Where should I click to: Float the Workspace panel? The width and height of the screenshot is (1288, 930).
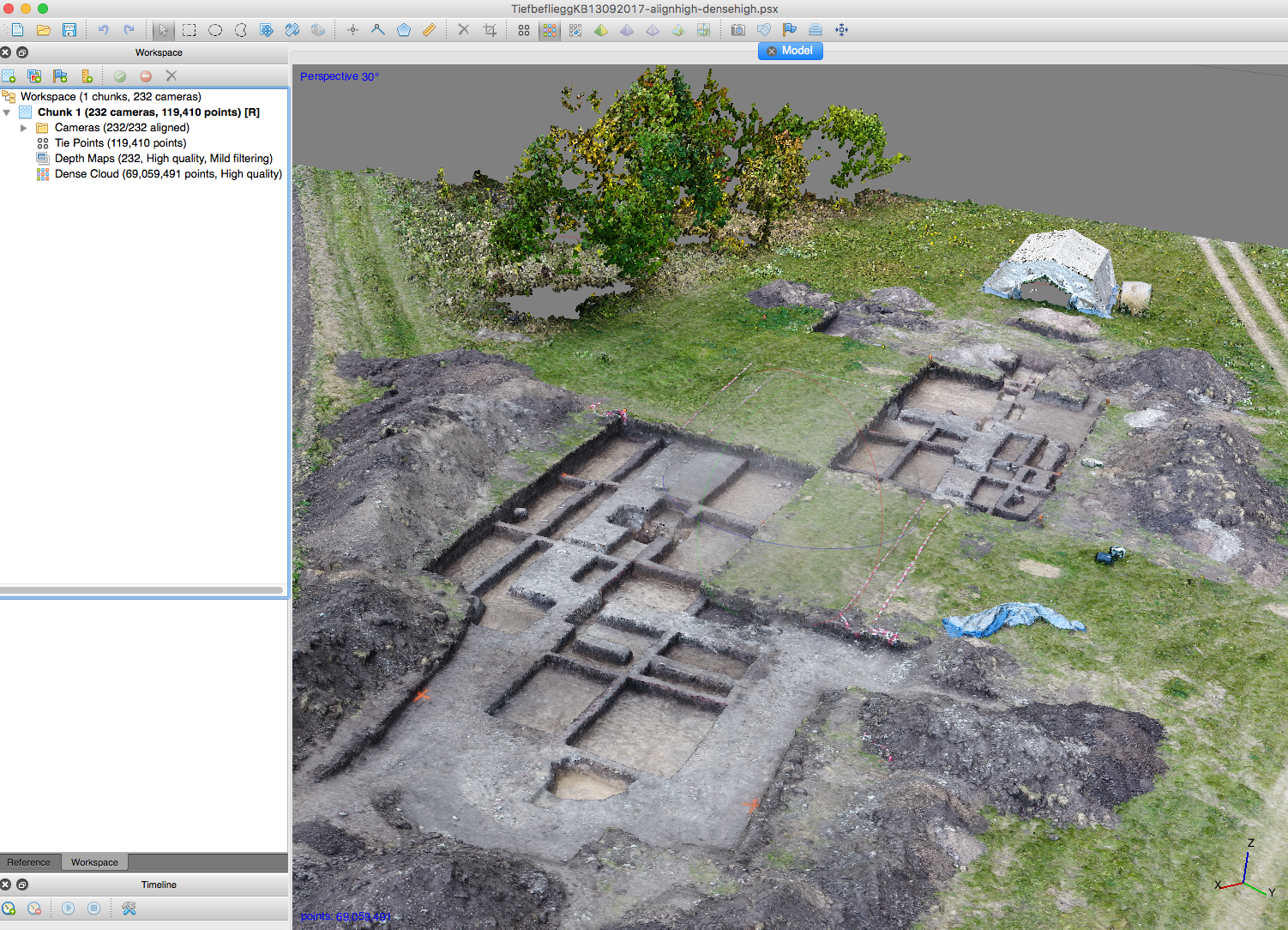click(22, 52)
